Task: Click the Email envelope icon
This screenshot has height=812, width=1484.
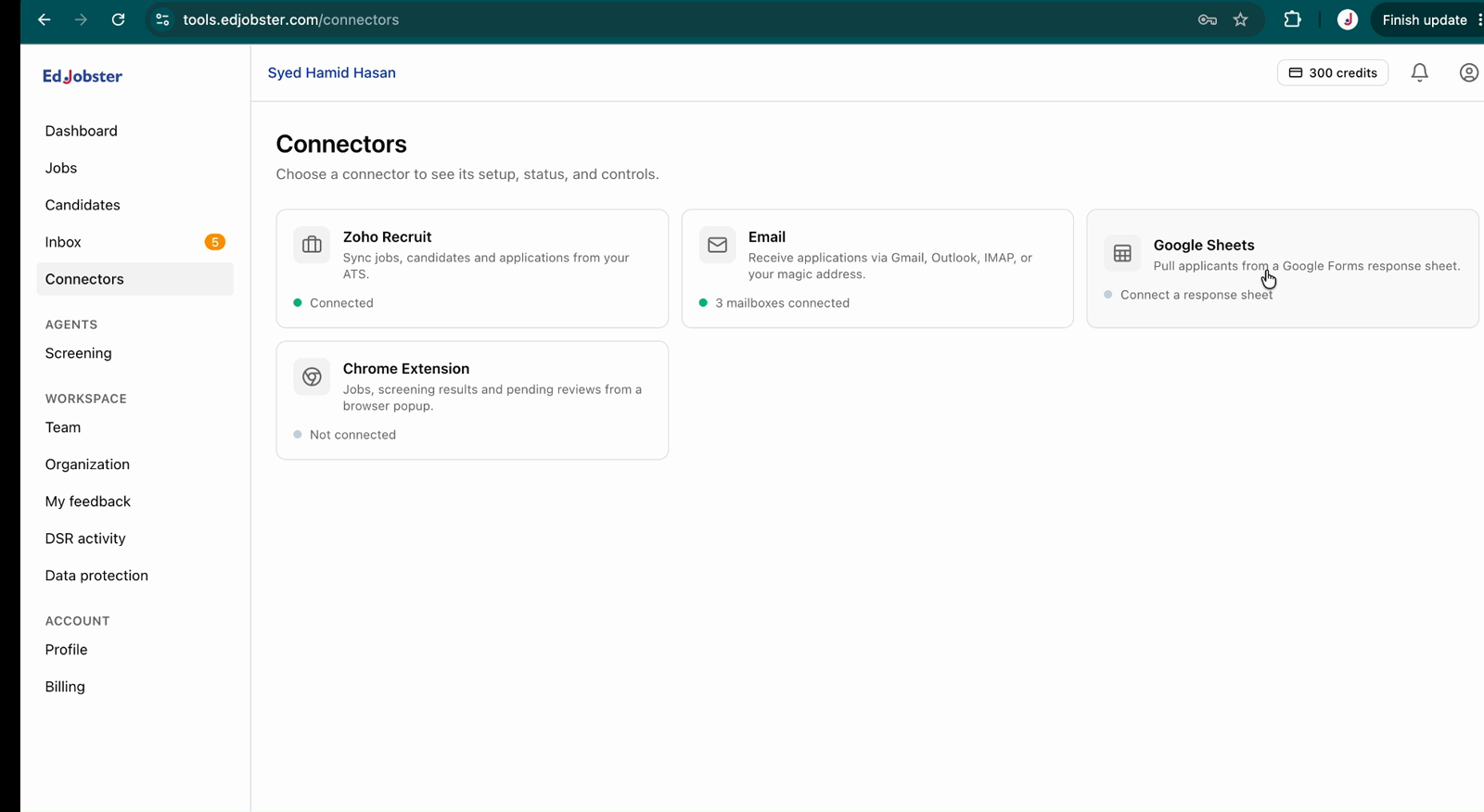Action: click(x=717, y=245)
